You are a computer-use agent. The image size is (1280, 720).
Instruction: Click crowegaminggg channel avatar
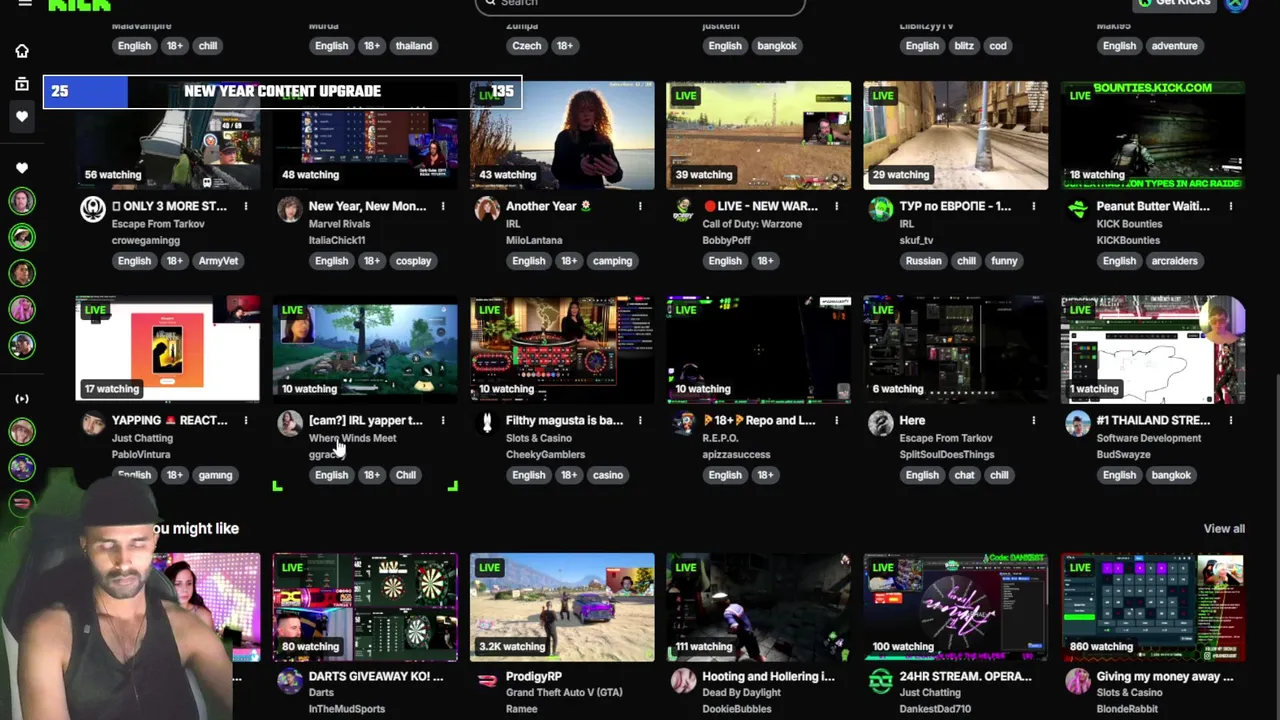pyautogui.click(x=93, y=209)
